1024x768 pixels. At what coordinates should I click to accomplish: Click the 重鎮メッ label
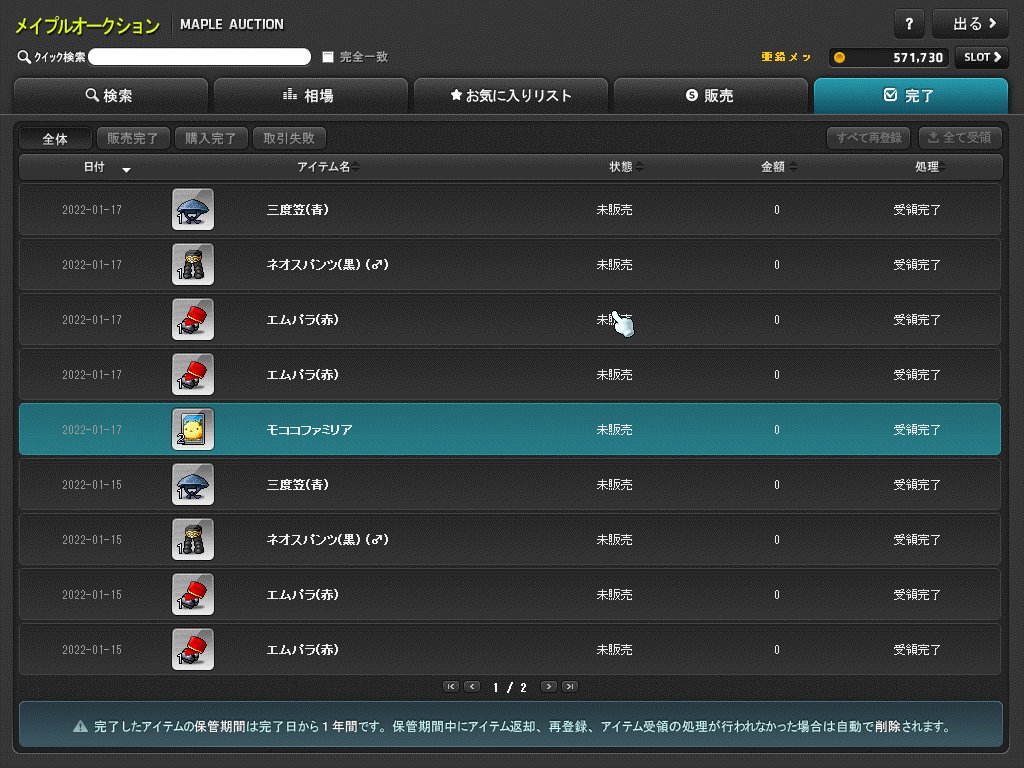786,57
